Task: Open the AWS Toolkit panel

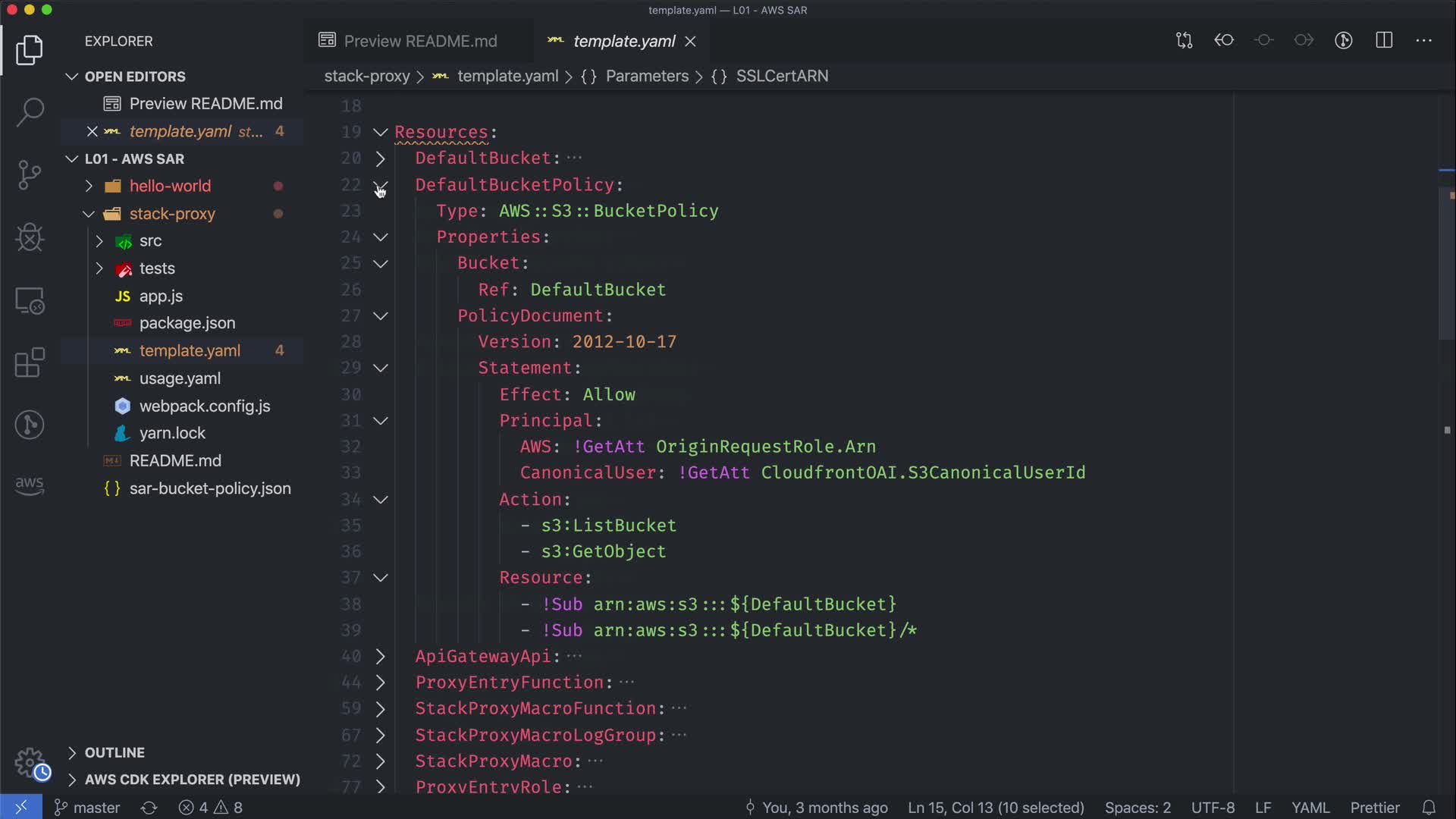Action: 30,485
